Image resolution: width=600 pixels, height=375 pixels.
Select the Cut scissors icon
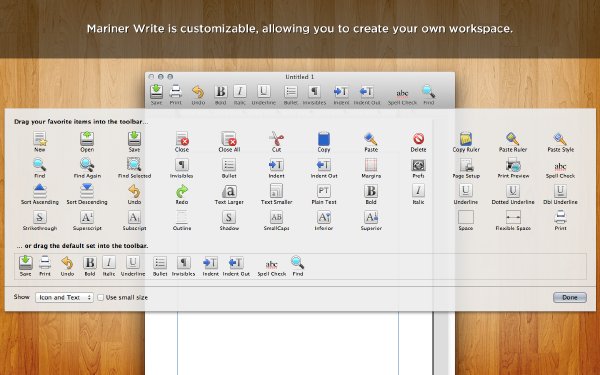pyautogui.click(x=276, y=139)
